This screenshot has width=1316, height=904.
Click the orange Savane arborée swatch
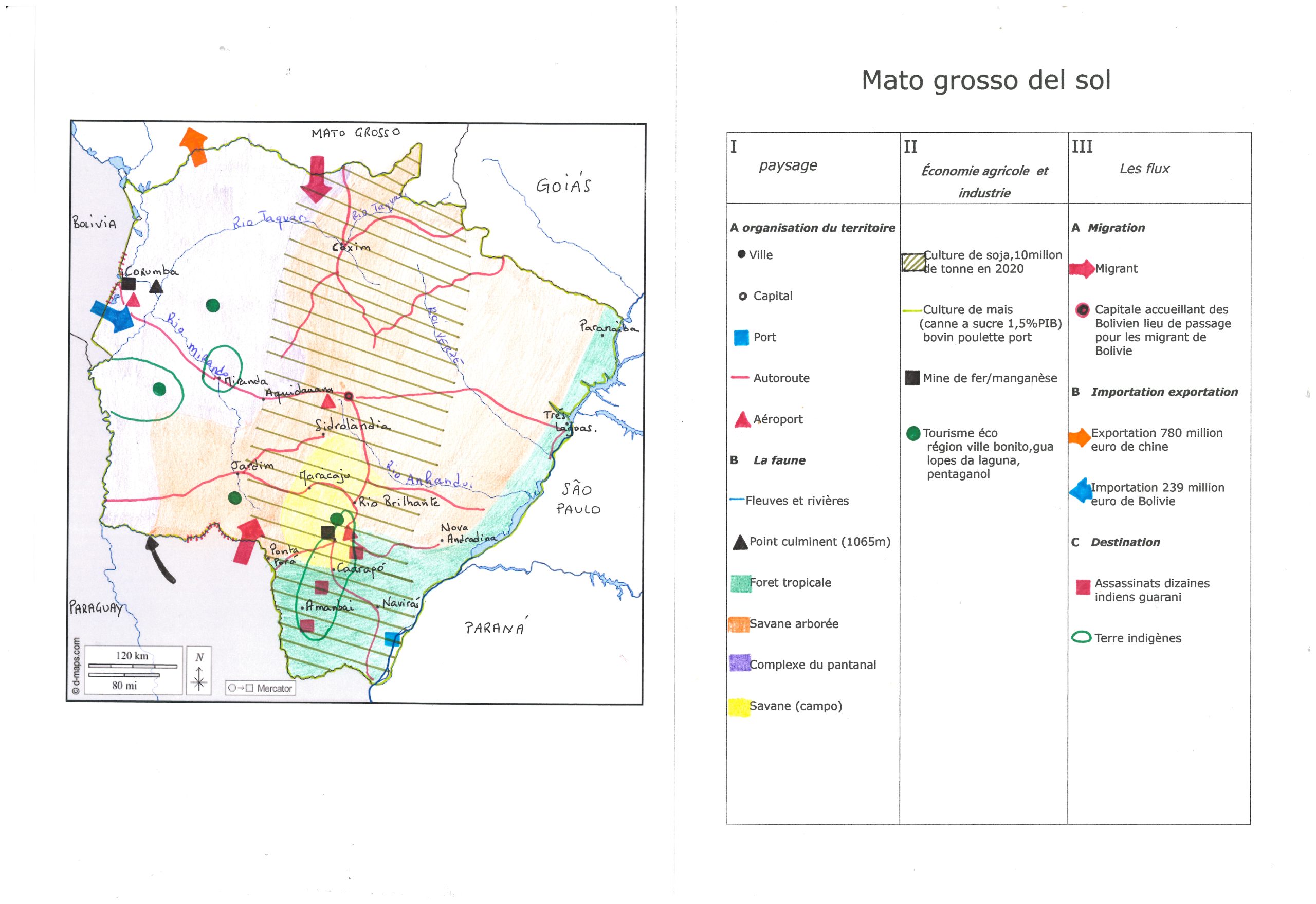click(x=739, y=624)
